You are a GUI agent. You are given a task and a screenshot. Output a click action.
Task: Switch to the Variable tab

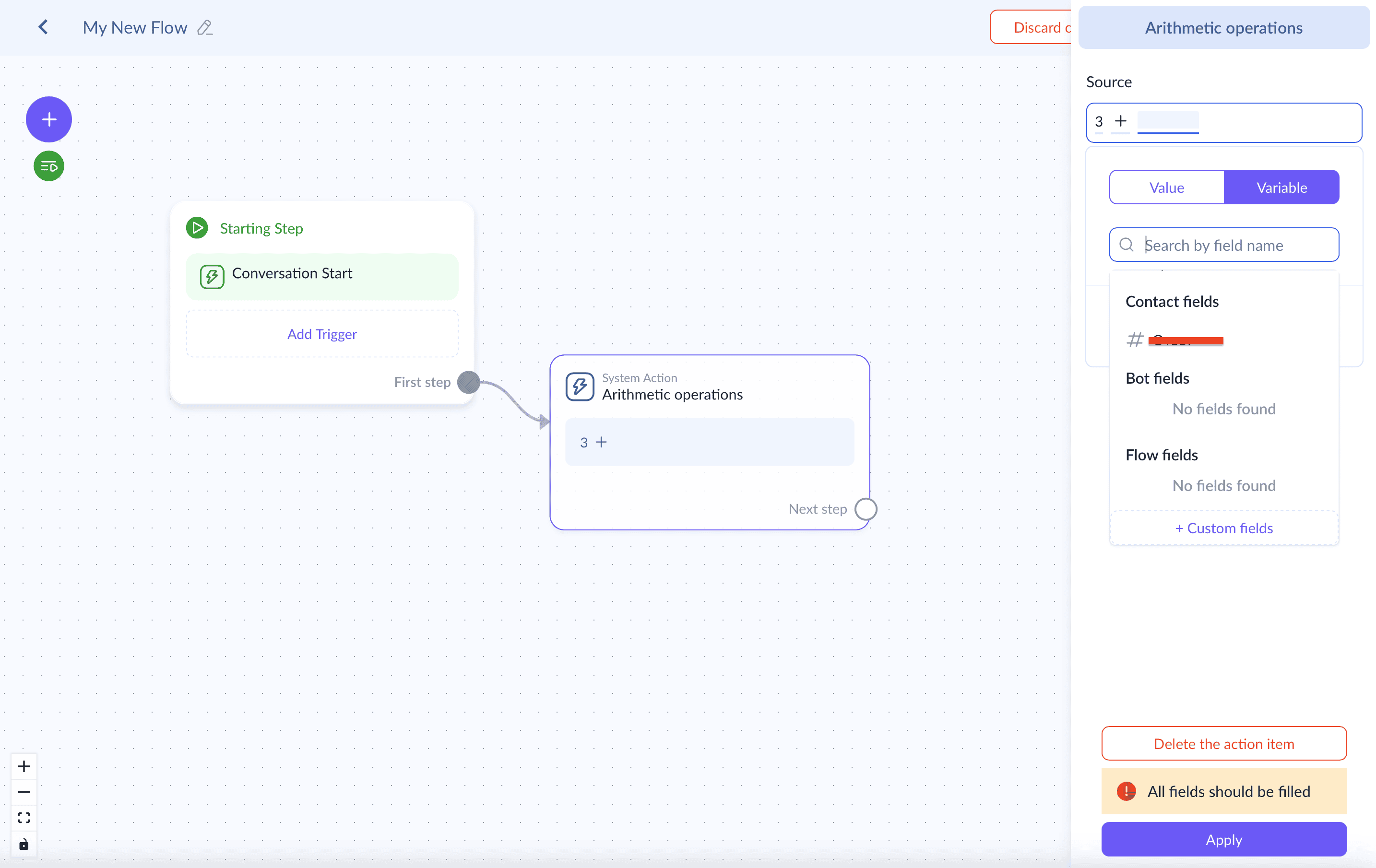click(x=1281, y=188)
